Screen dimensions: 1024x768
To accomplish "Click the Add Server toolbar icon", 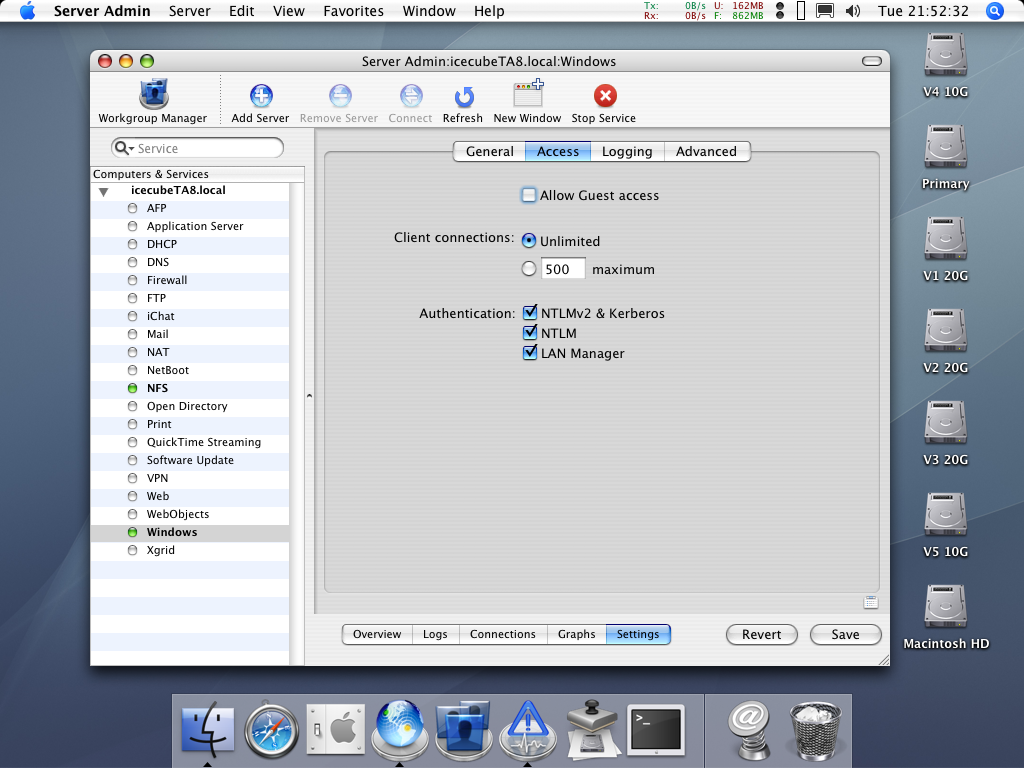I will pos(261,96).
